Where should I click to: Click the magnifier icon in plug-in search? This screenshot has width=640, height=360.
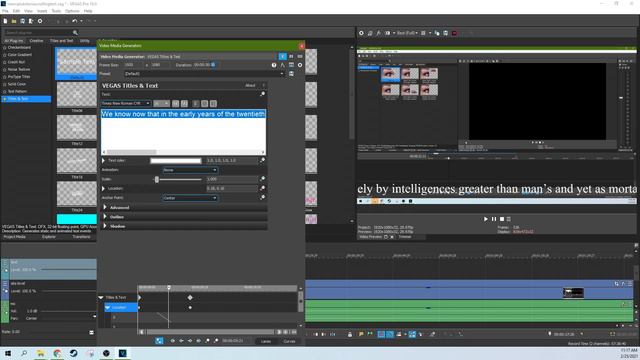point(75,32)
